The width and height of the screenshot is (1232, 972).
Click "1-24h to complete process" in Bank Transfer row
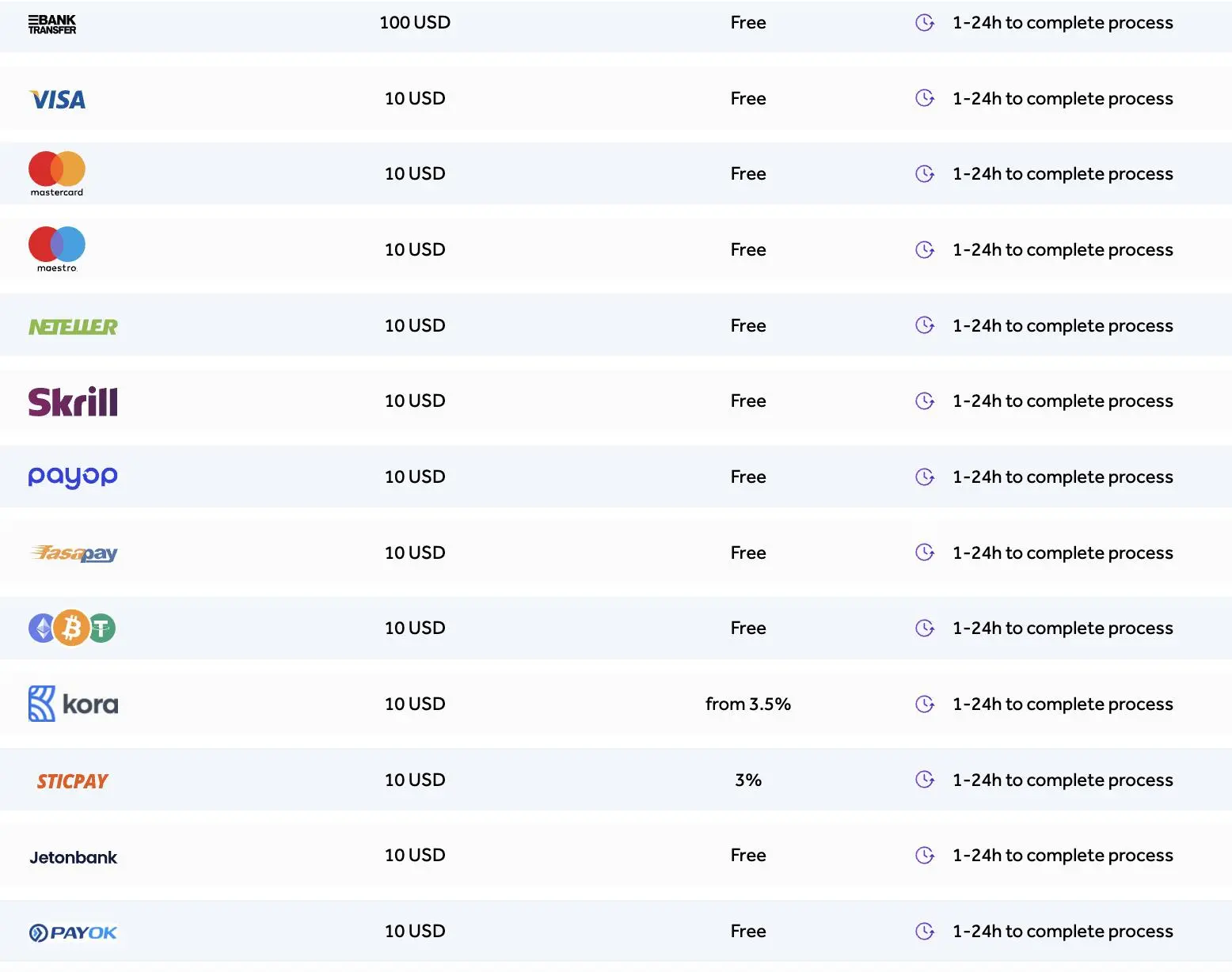click(x=1063, y=23)
